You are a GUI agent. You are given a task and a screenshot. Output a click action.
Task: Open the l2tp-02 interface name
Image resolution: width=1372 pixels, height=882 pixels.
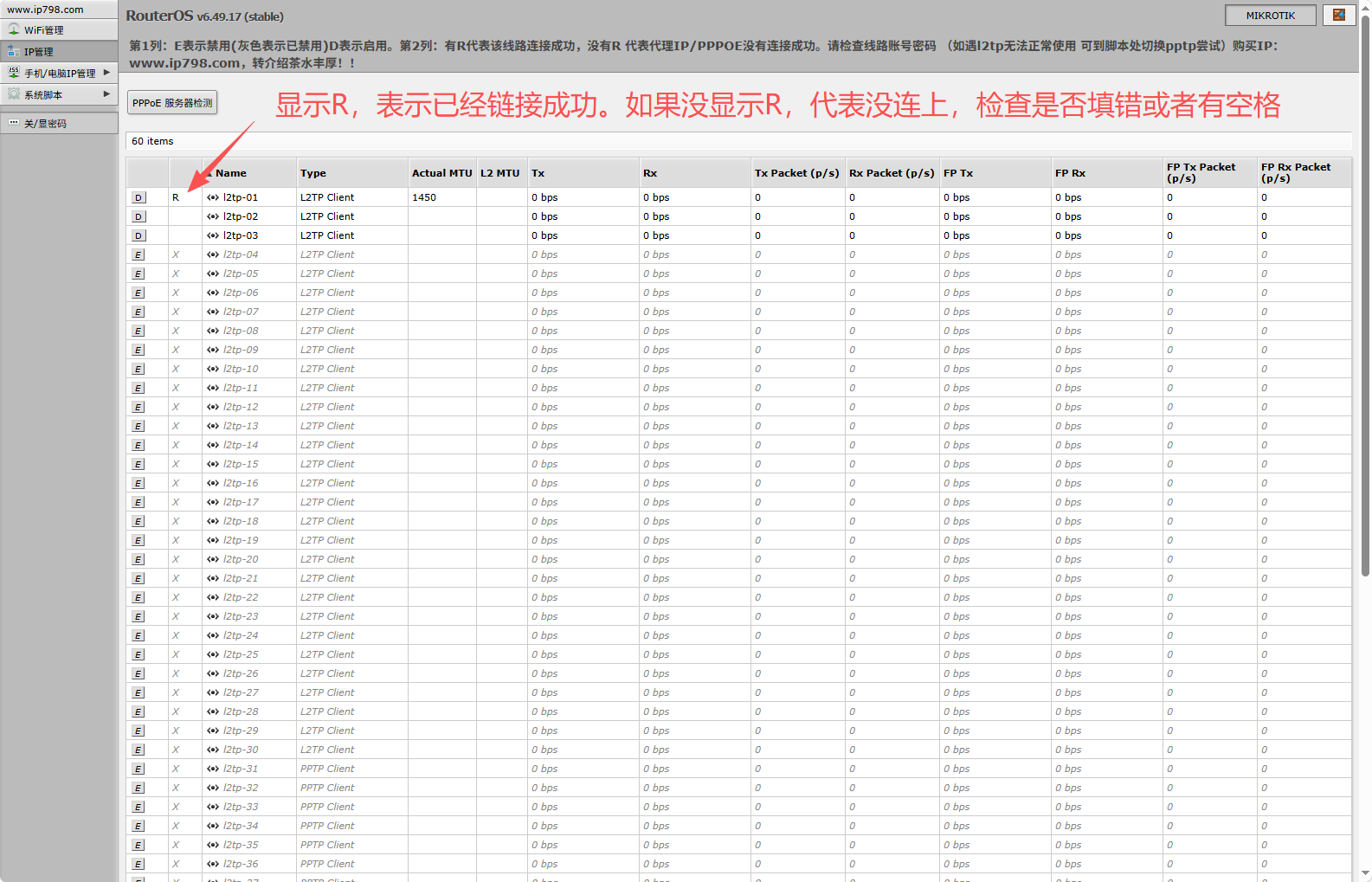(241, 216)
